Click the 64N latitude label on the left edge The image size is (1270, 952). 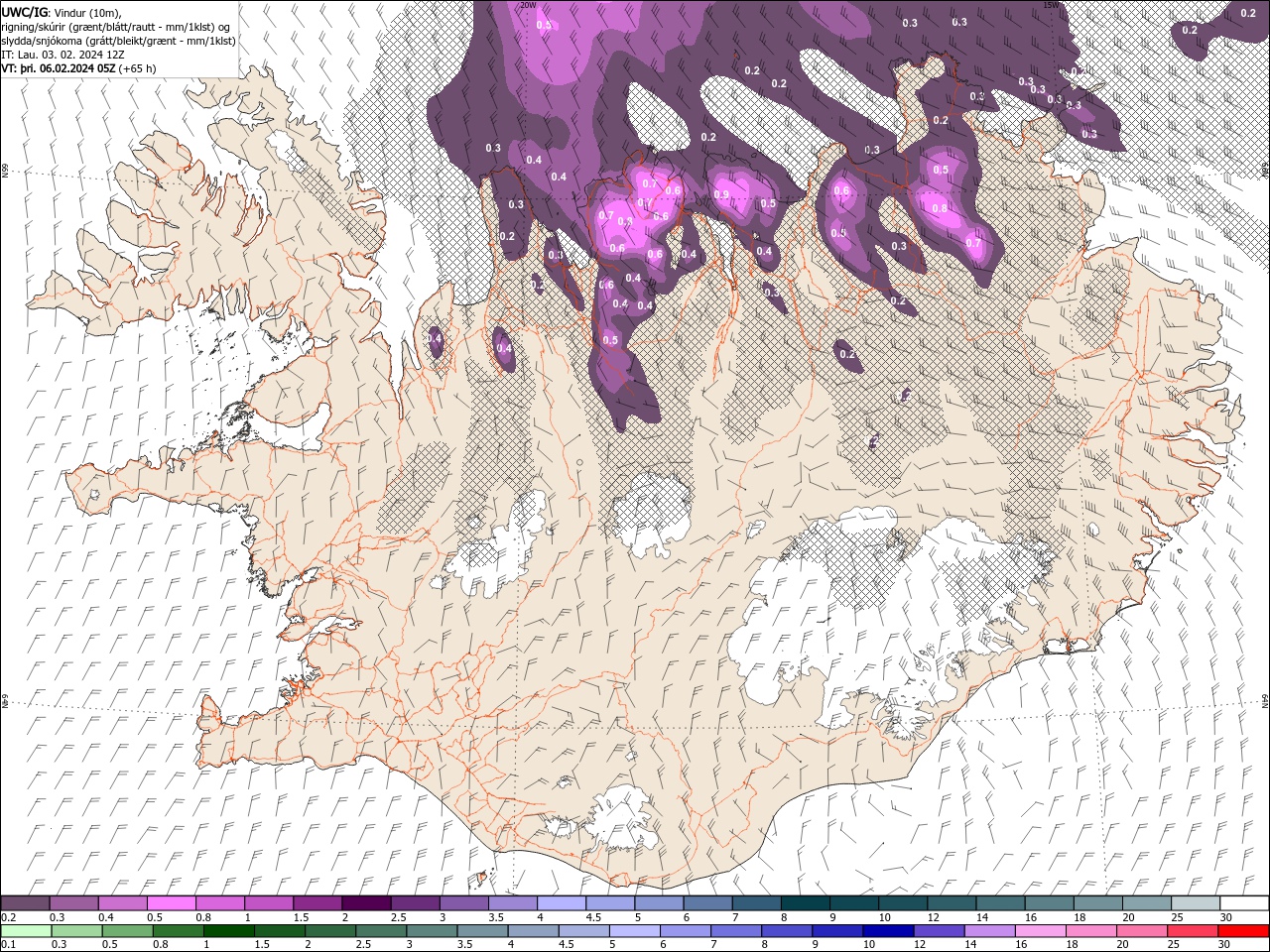5,701
